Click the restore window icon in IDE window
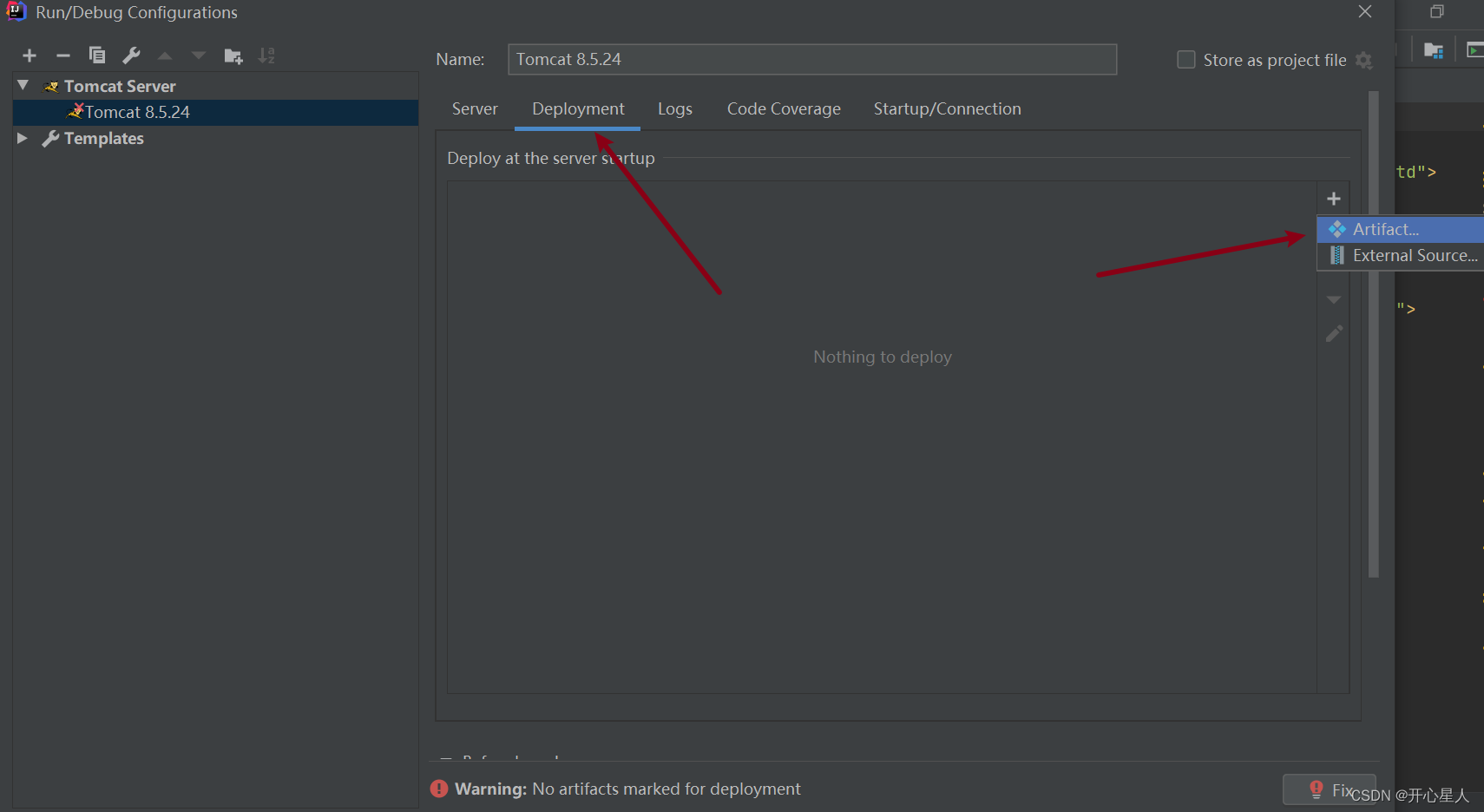 1437,11
